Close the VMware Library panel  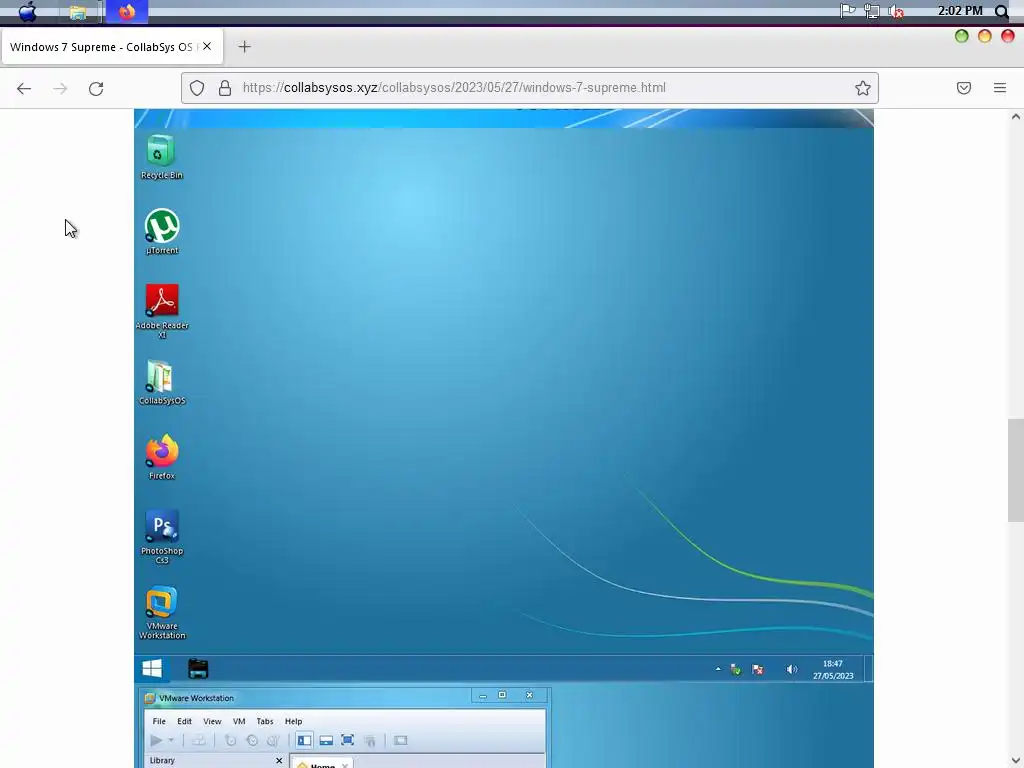(x=279, y=760)
